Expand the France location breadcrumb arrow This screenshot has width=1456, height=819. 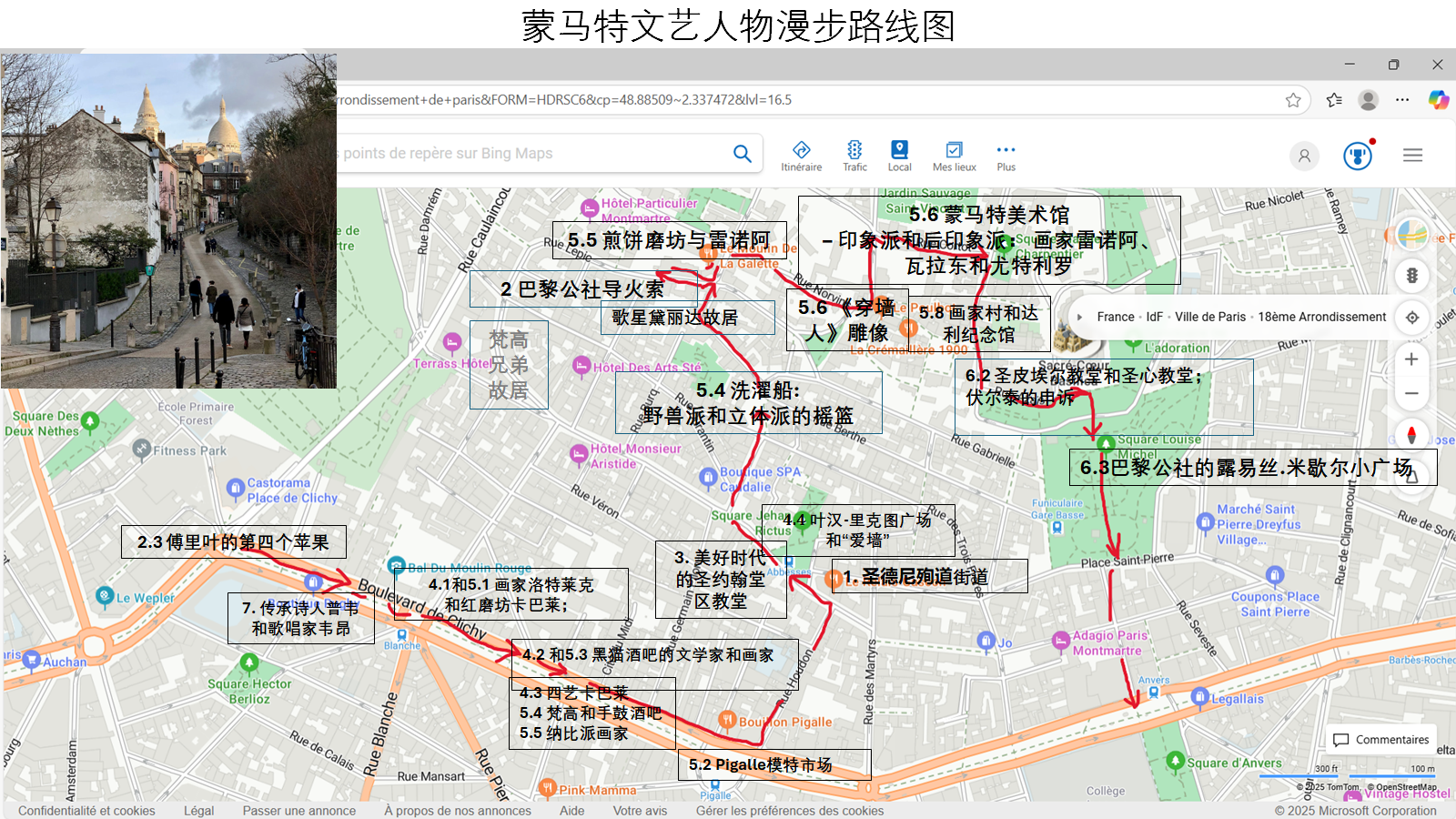[x=1080, y=318]
